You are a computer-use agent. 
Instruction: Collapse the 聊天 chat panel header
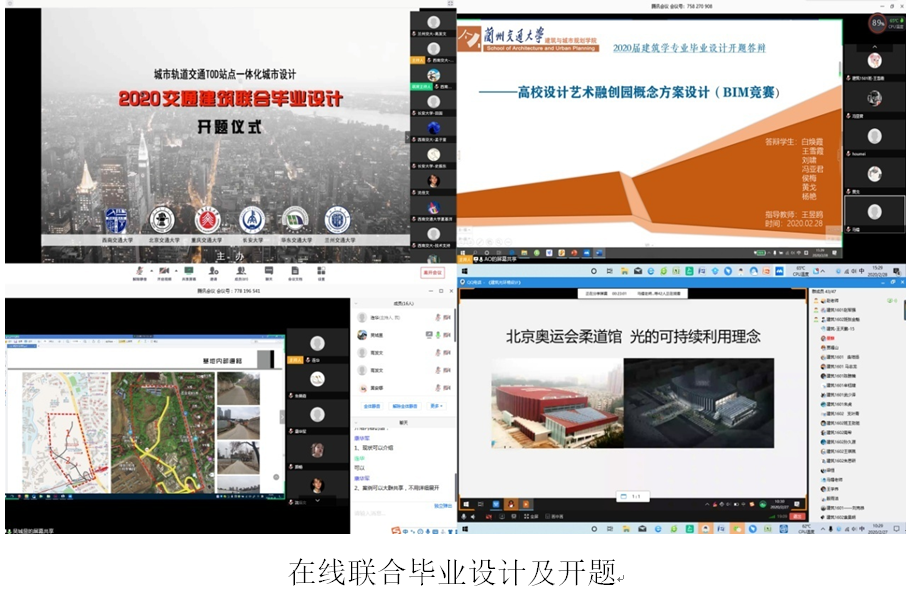(403, 422)
